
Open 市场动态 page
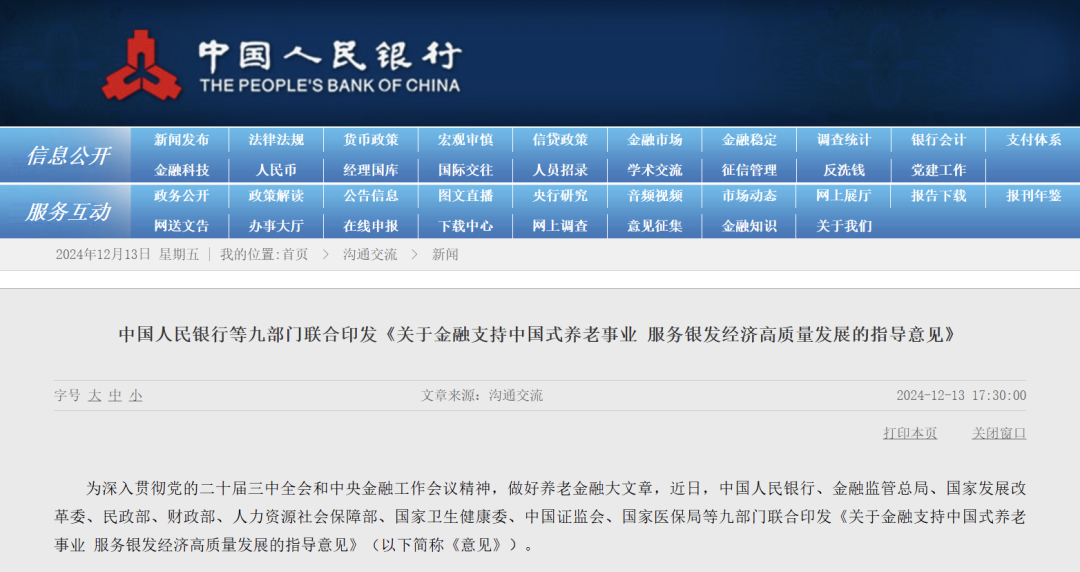[x=749, y=196]
